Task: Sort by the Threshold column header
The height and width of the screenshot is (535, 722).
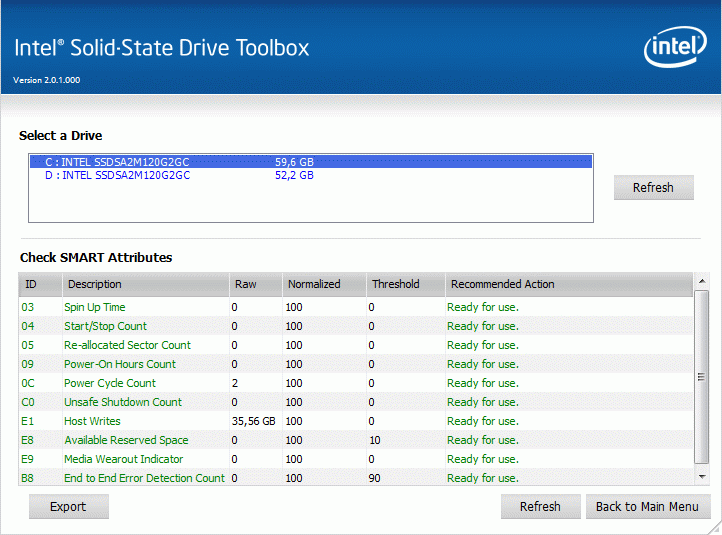Action: [x=406, y=284]
